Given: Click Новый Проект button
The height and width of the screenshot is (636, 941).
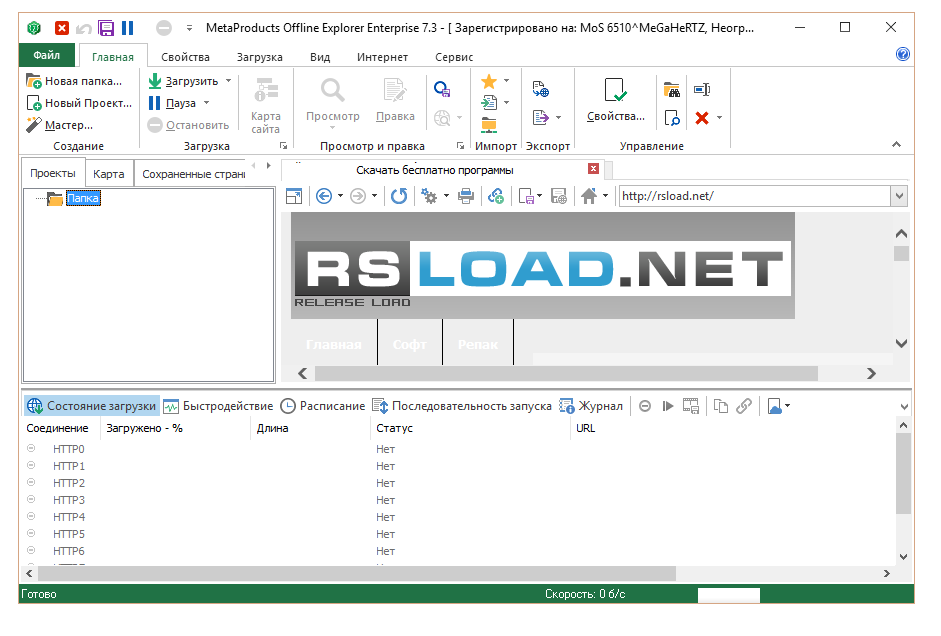Looking at the screenshot, I should tap(79, 103).
